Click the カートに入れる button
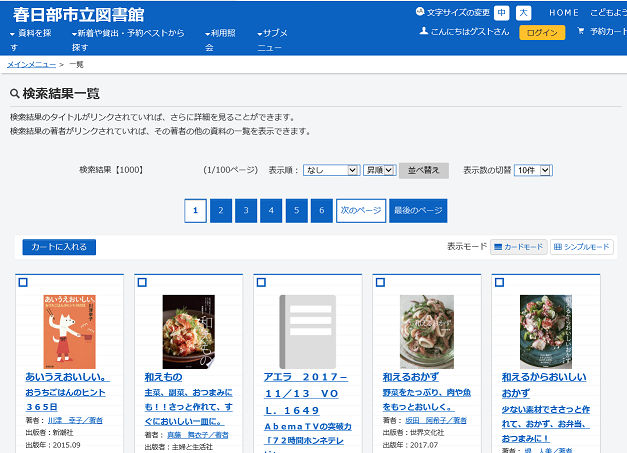The width and height of the screenshot is (627, 453). 59,247
